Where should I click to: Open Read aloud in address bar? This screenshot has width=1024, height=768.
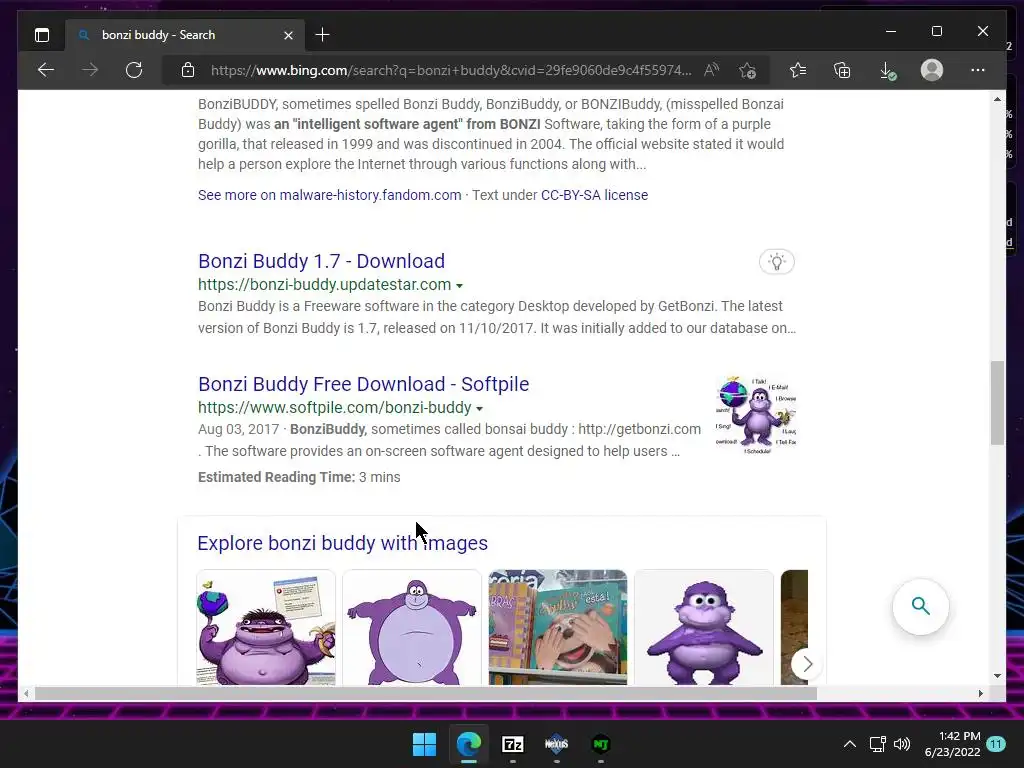pos(712,70)
